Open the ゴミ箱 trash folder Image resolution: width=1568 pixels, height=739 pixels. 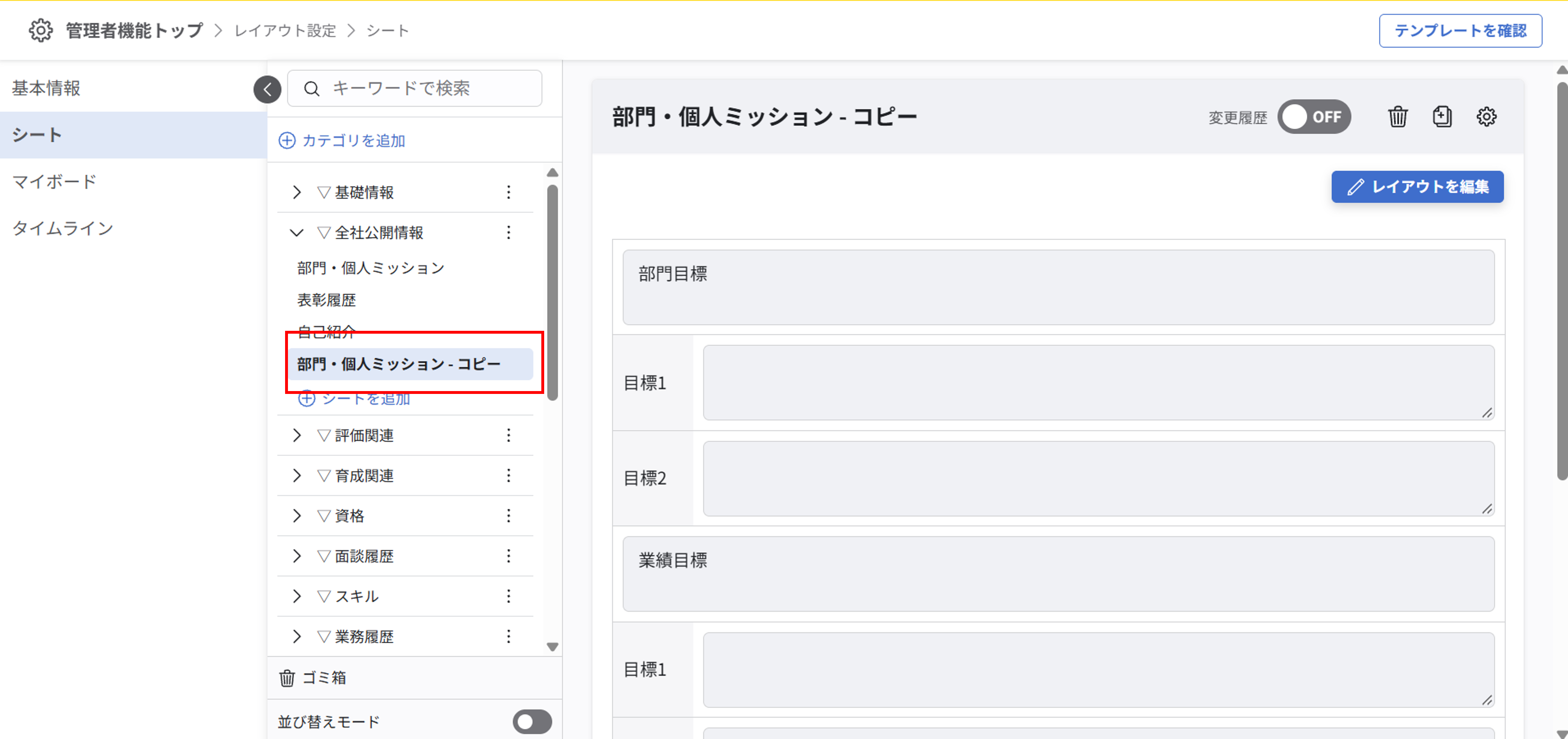click(x=312, y=678)
